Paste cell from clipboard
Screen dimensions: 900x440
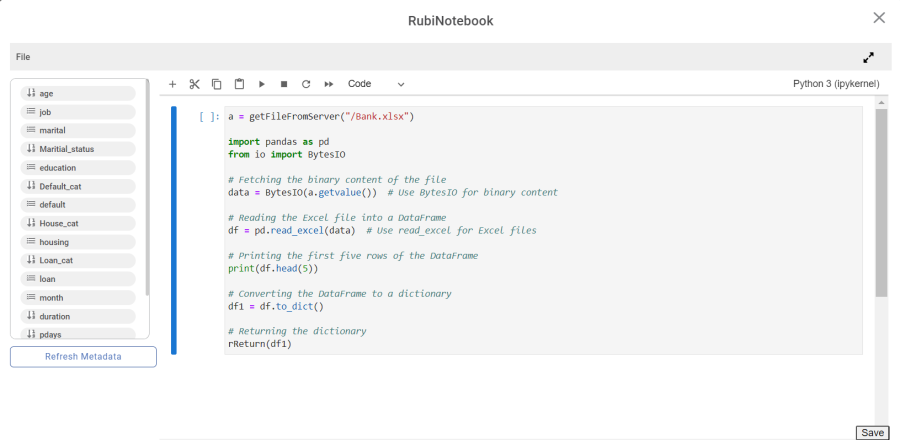click(239, 84)
